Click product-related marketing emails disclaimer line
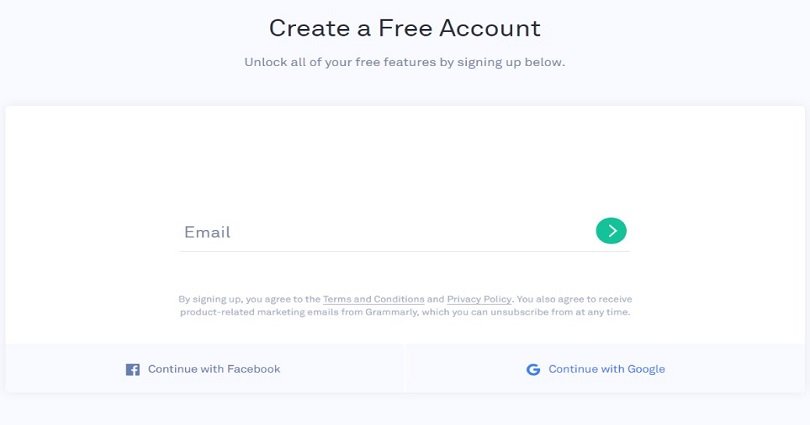The image size is (810, 425). coord(405,312)
